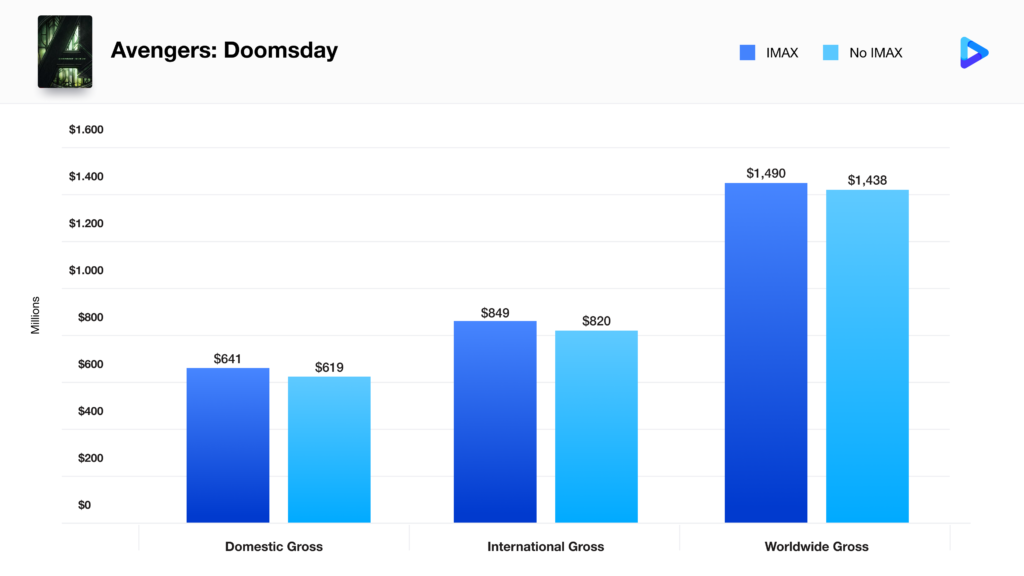
Task: Select the Worldwide Gross IMAX bar
Action: pyautogui.click(x=766, y=352)
